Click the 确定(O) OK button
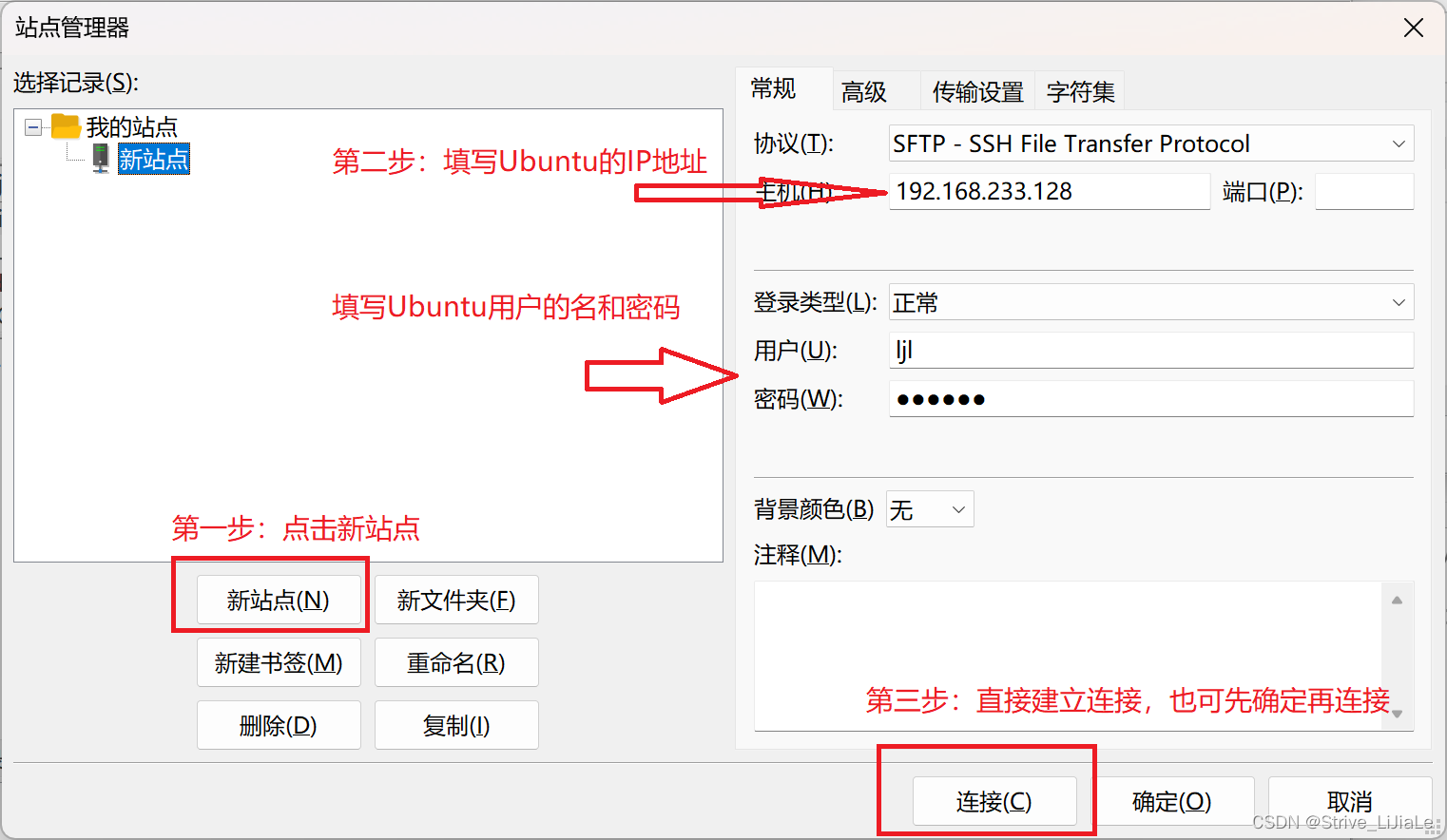The image size is (1447, 840). 1172,801
